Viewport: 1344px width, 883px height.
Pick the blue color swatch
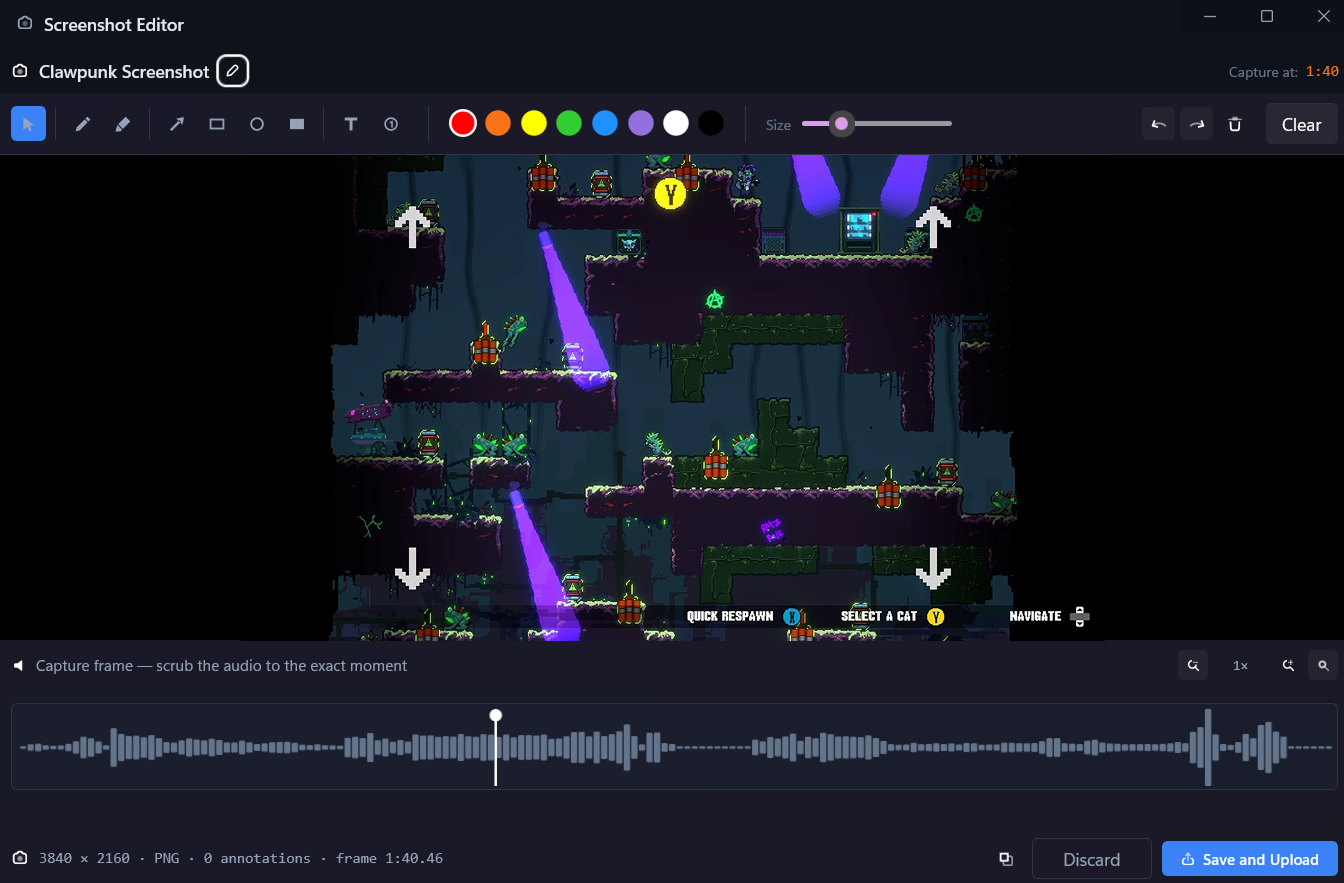point(605,123)
